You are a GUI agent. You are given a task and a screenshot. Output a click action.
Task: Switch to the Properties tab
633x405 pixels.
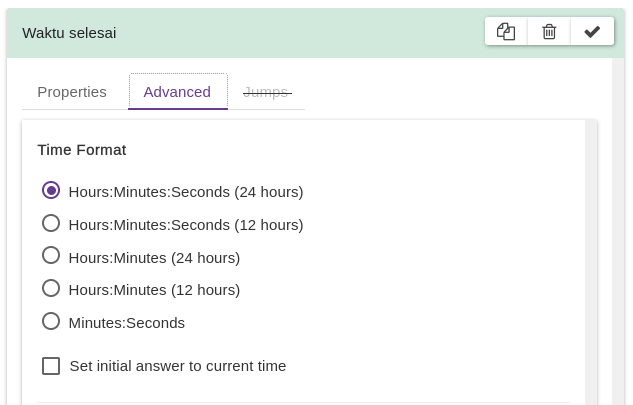click(72, 92)
